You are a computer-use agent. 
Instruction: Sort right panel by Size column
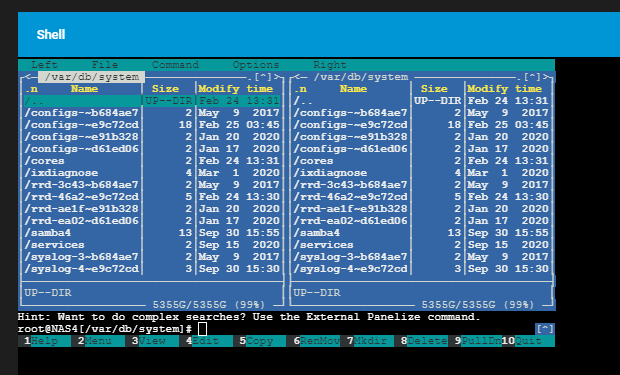pyautogui.click(x=434, y=89)
